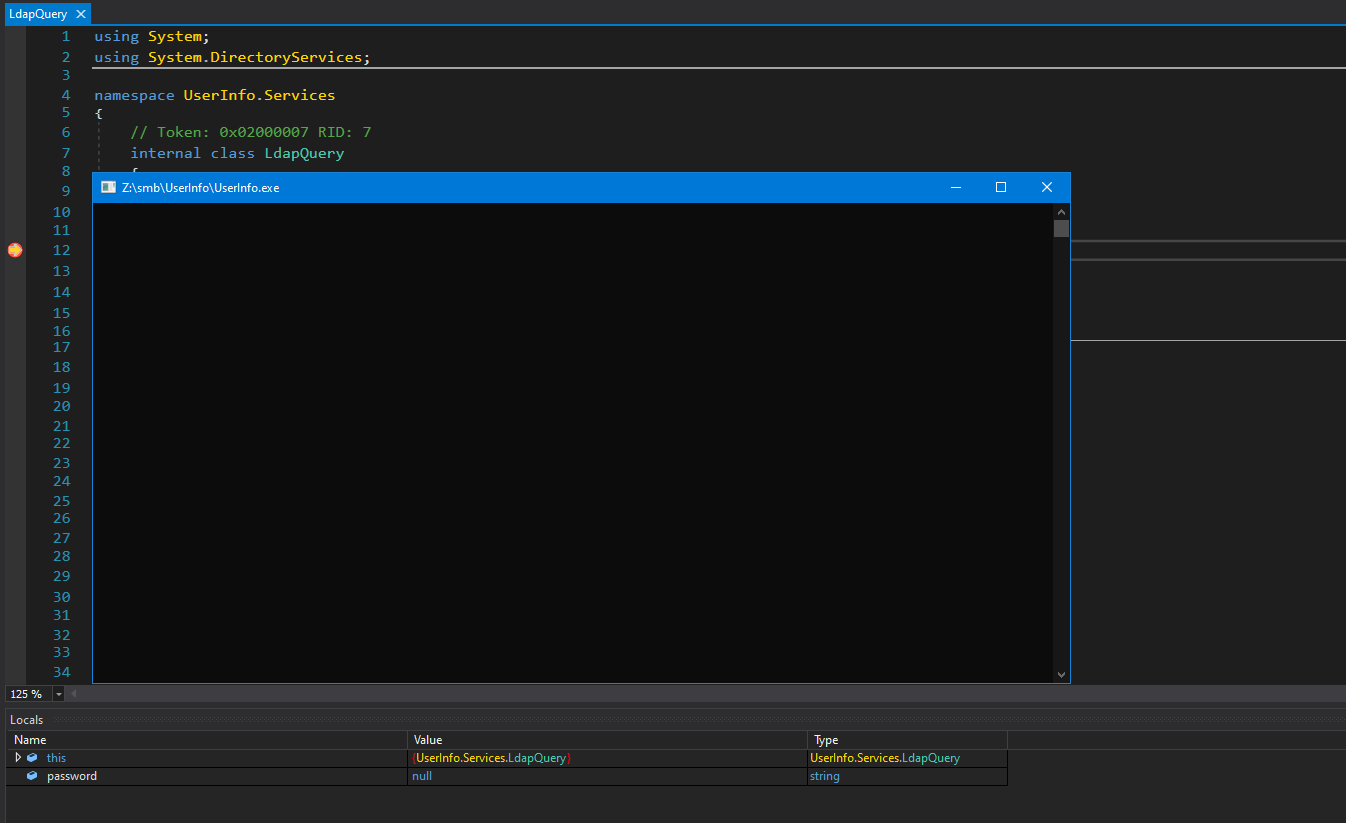The height and width of the screenshot is (823, 1346).
Task: Minimize the UserInfo.exe console window
Action: 956,187
